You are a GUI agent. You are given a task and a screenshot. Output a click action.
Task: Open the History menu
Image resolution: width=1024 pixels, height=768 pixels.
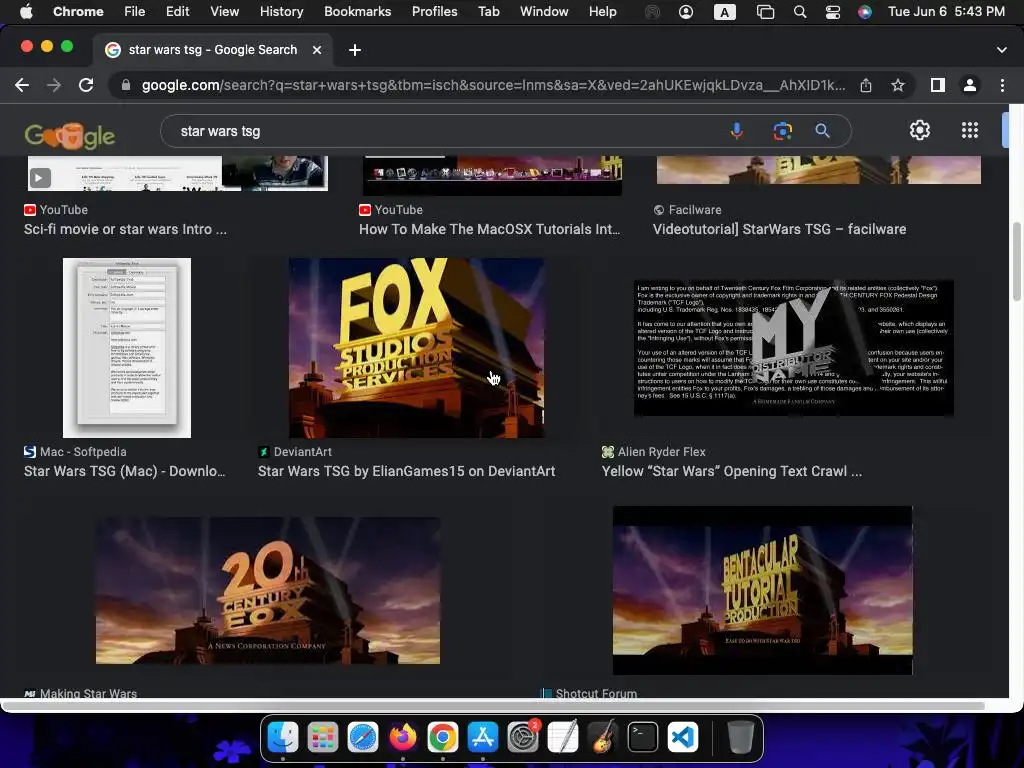(x=281, y=12)
